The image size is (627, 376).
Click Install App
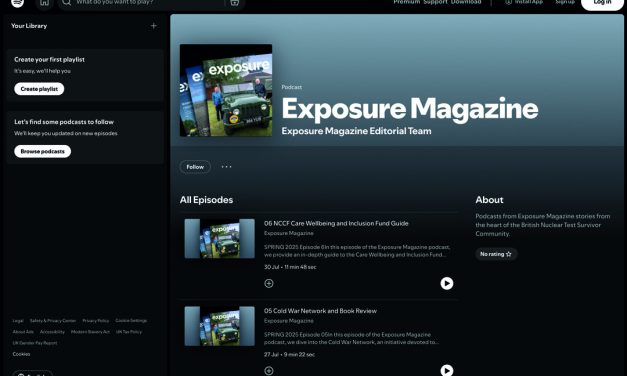point(524,2)
